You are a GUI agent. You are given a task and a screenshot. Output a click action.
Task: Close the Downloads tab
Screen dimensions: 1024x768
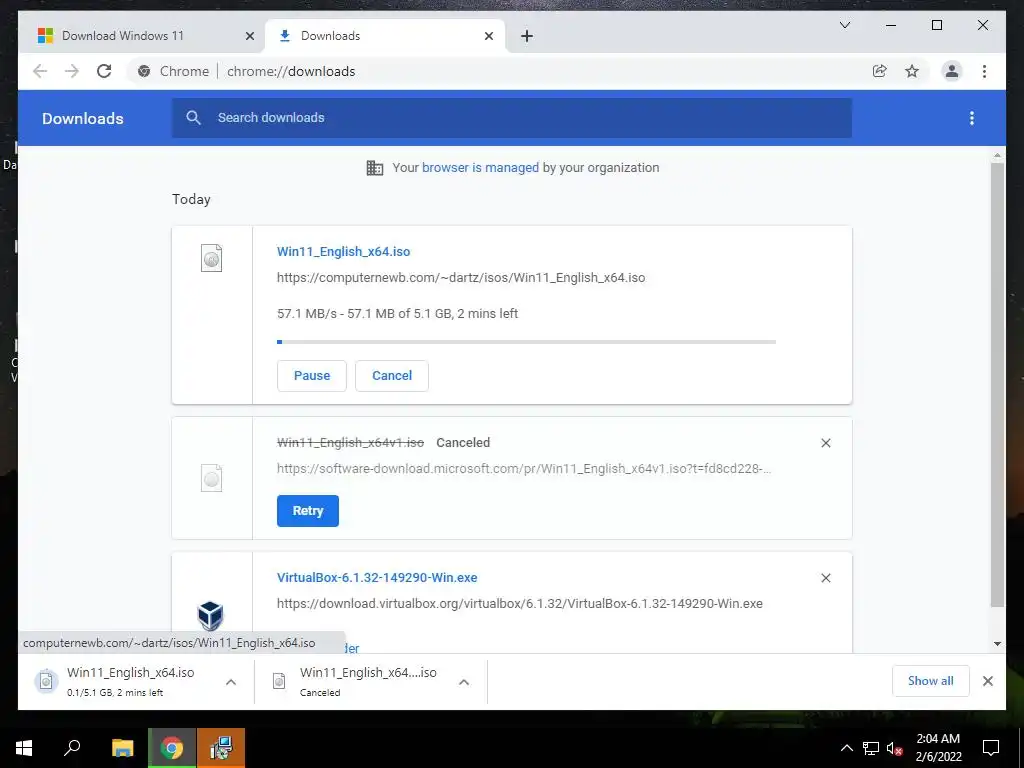[x=488, y=36]
